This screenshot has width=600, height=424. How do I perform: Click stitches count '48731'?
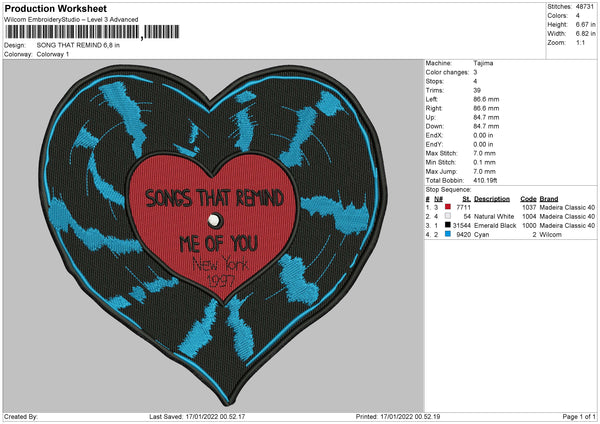click(585, 7)
